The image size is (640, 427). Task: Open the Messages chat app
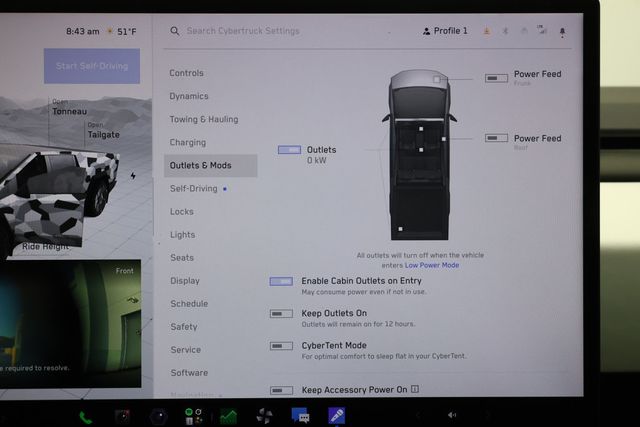300,416
